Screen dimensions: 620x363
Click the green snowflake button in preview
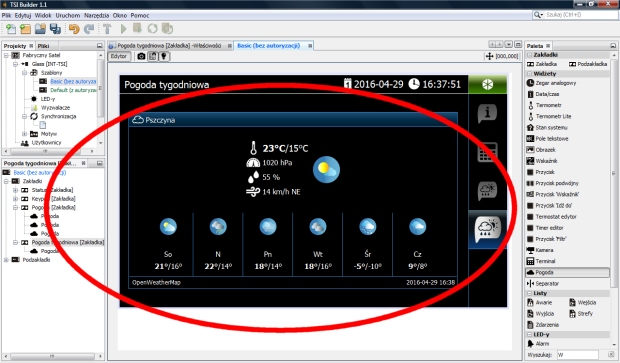click(488, 84)
